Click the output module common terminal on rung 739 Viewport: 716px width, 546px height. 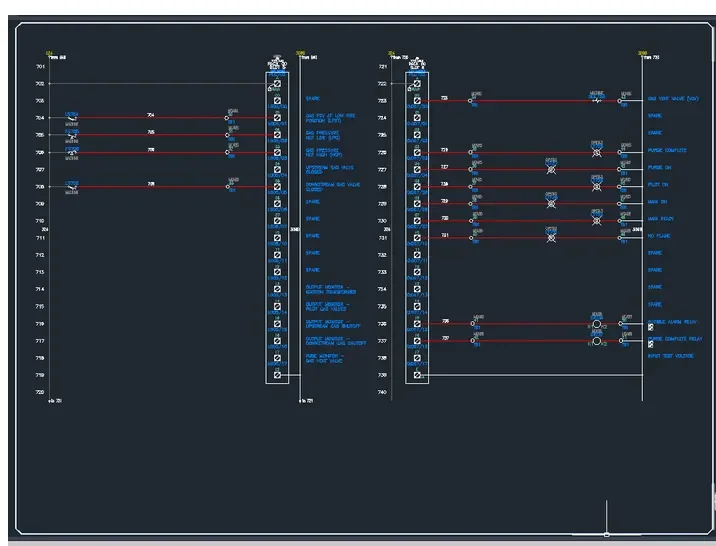(x=417, y=375)
